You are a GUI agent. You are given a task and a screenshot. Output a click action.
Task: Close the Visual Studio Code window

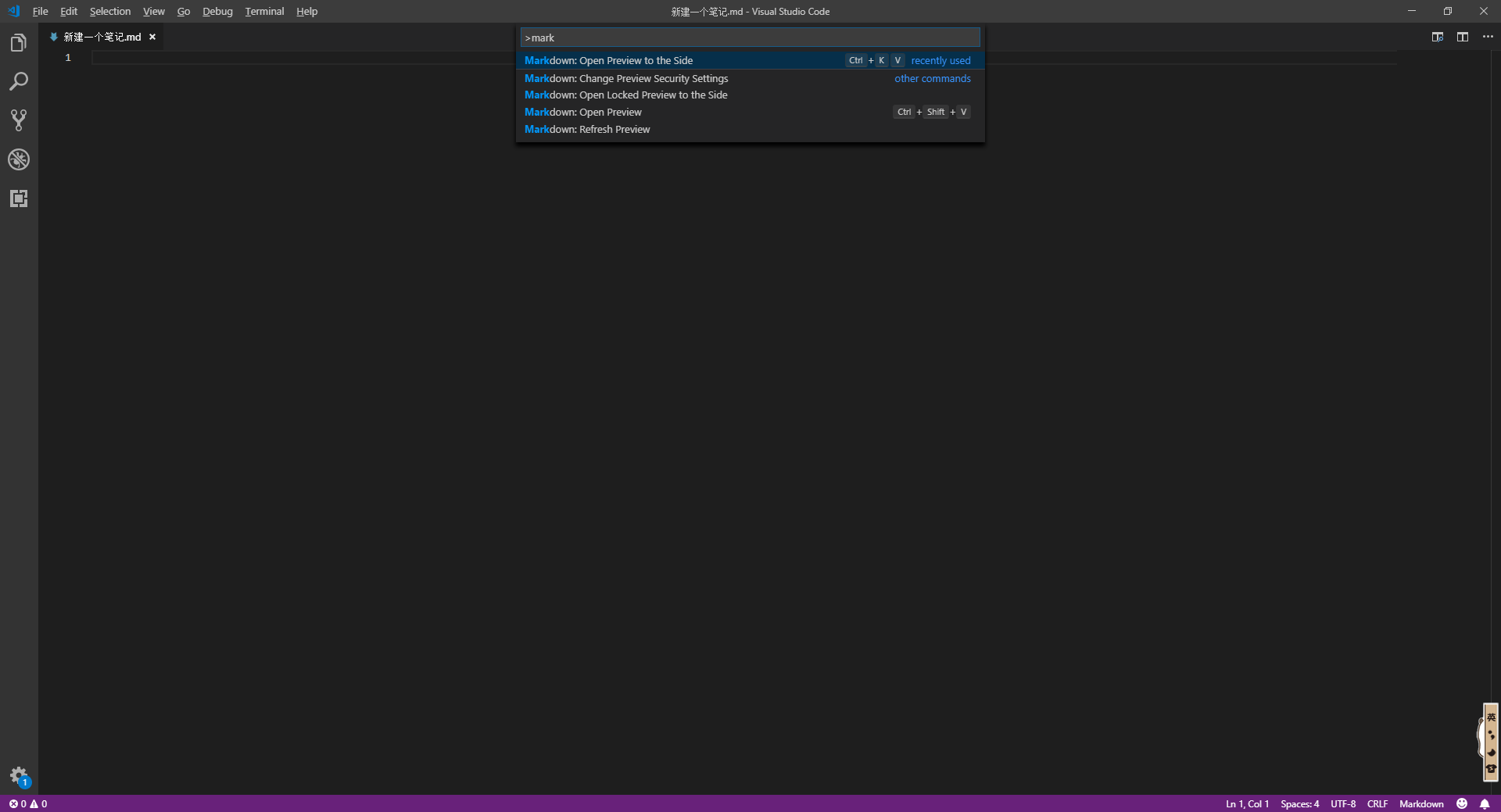[x=1484, y=11]
